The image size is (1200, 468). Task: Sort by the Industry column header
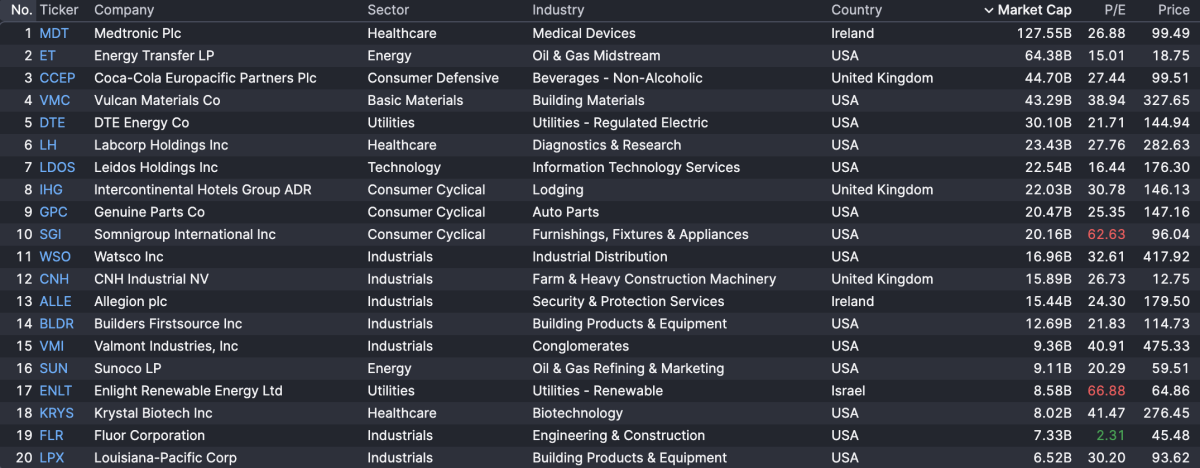pos(558,10)
